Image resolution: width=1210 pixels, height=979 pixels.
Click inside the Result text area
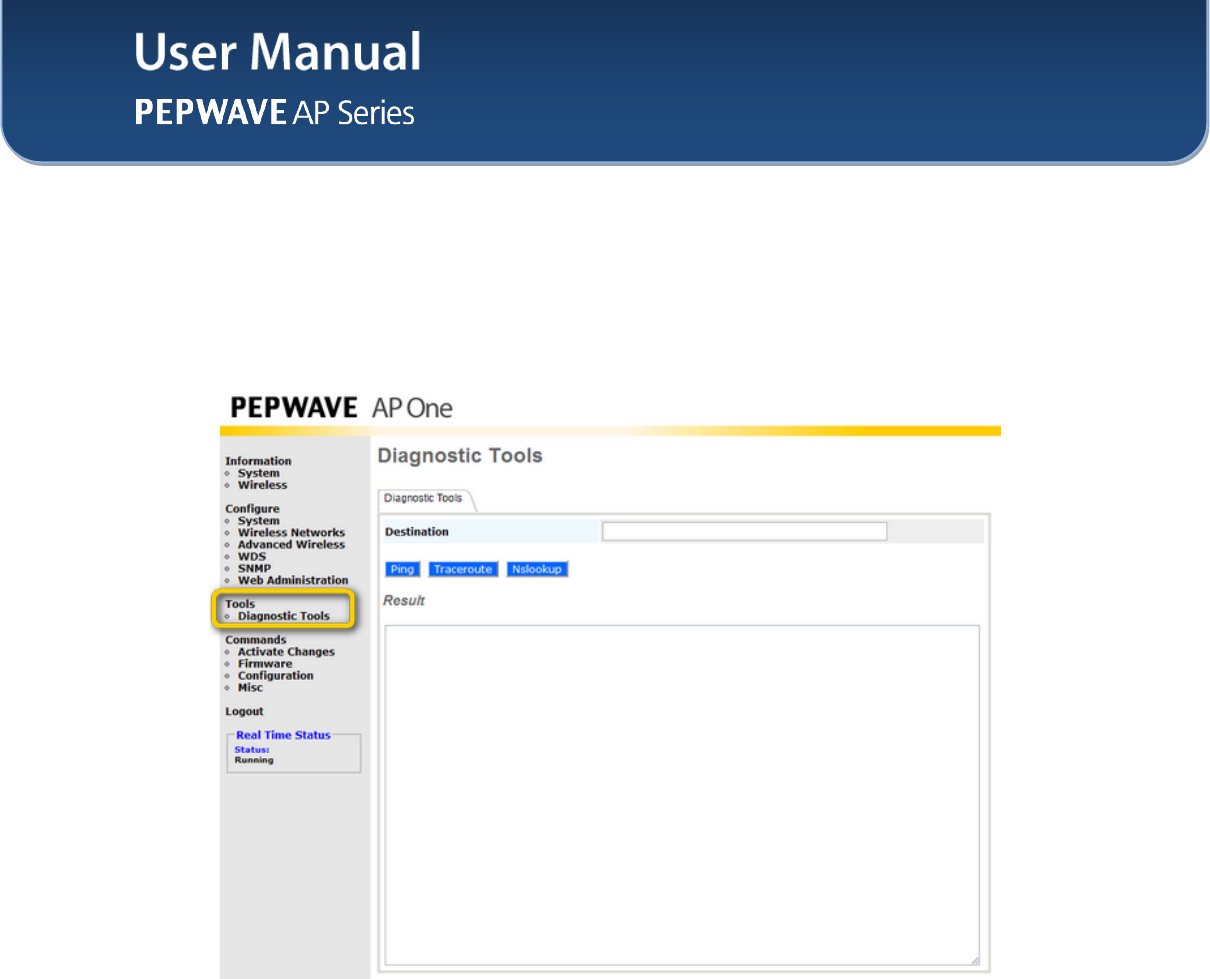pos(682,796)
